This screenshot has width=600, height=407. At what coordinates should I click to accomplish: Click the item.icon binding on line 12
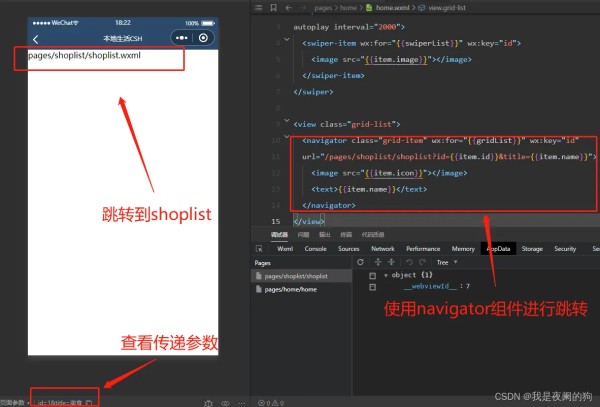pyautogui.click(x=394, y=173)
